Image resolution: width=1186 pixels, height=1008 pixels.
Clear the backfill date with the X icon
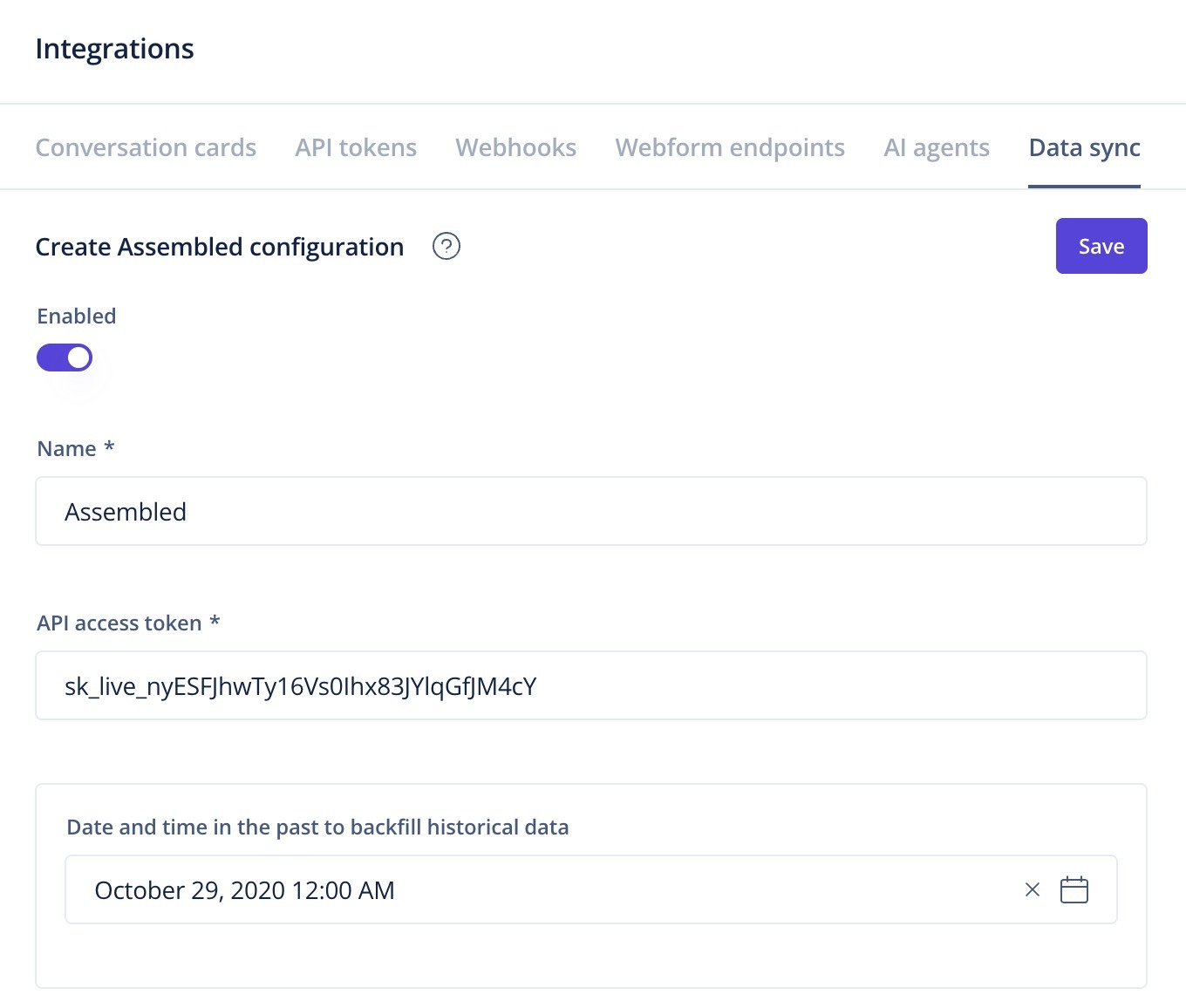(x=1033, y=889)
